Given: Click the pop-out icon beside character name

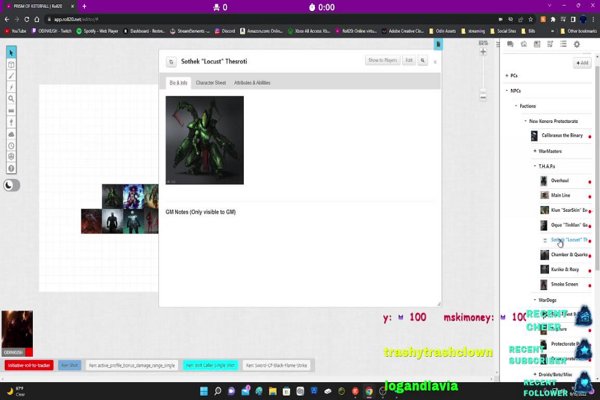Looking at the screenshot, I should [171, 62].
